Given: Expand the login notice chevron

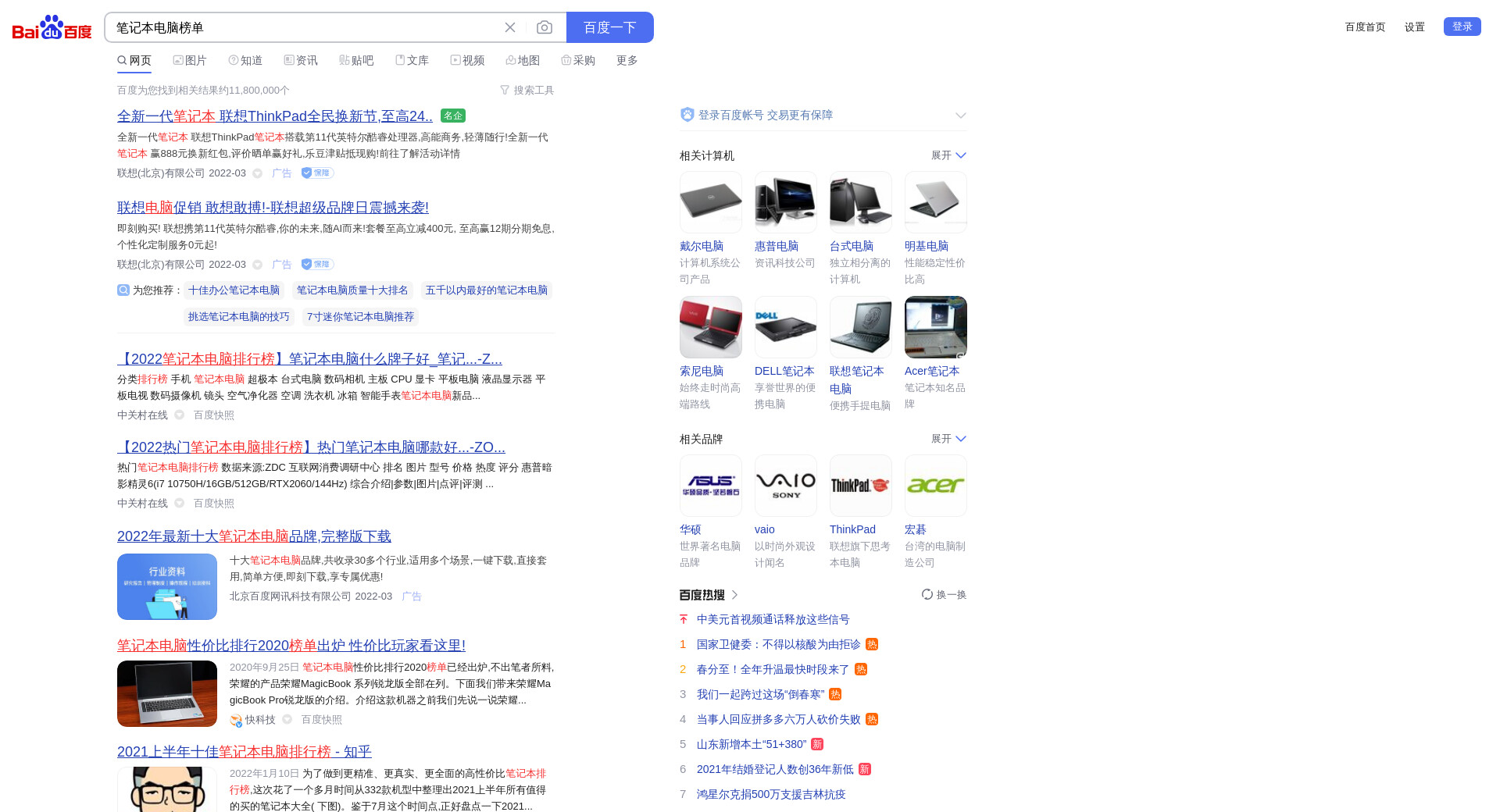Looking at the screenshot, I should coord(960,116).
